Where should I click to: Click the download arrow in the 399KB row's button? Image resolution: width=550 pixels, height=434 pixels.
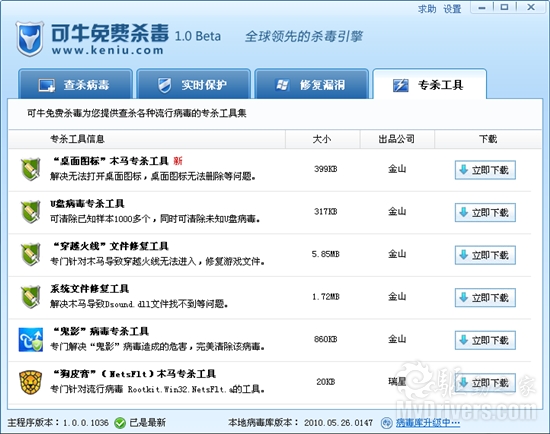point(464,170)
